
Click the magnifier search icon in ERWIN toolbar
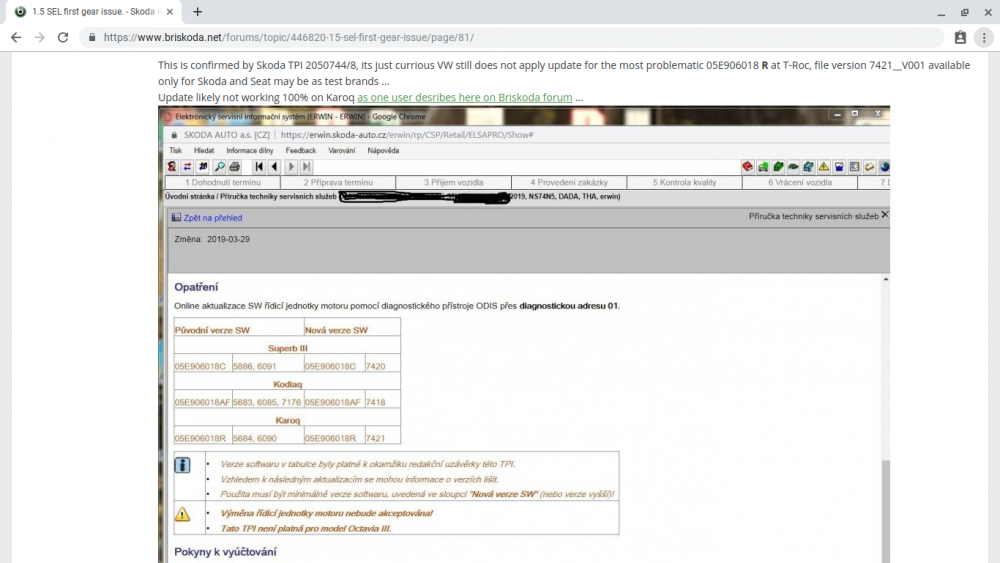(219, 166)
